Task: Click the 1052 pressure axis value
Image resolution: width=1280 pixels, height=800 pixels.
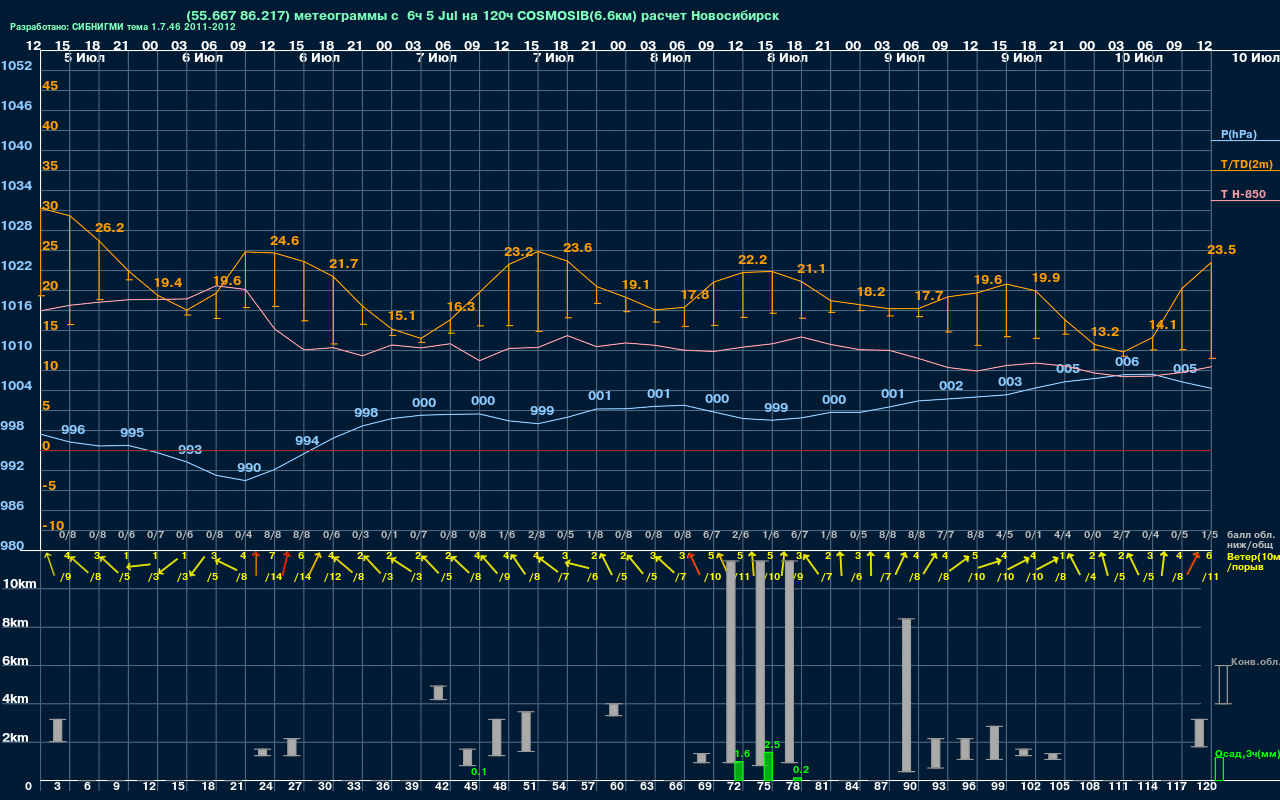Action: (x=16, y=66)
